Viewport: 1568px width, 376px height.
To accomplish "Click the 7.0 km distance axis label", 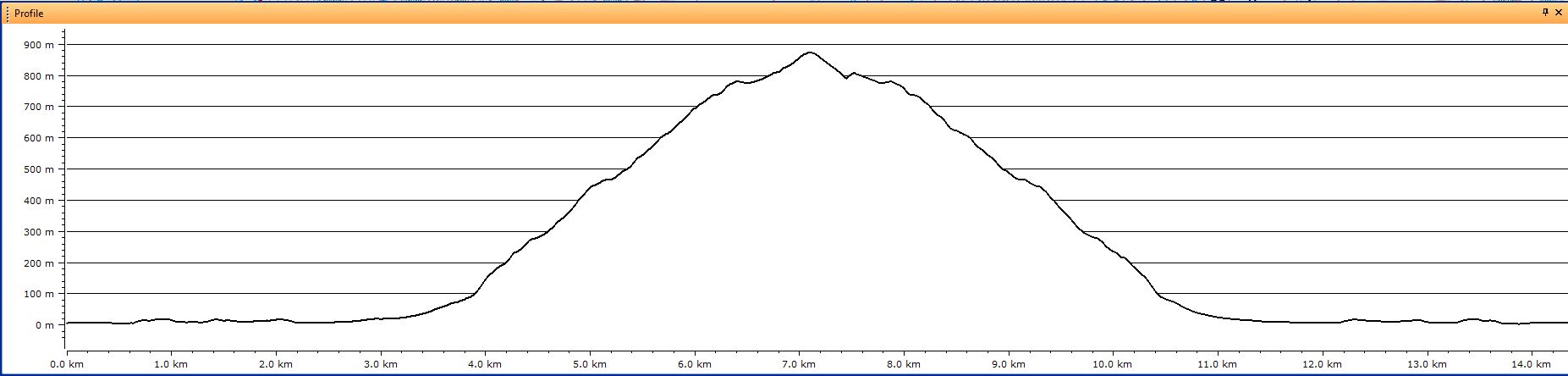I will 799,364.
